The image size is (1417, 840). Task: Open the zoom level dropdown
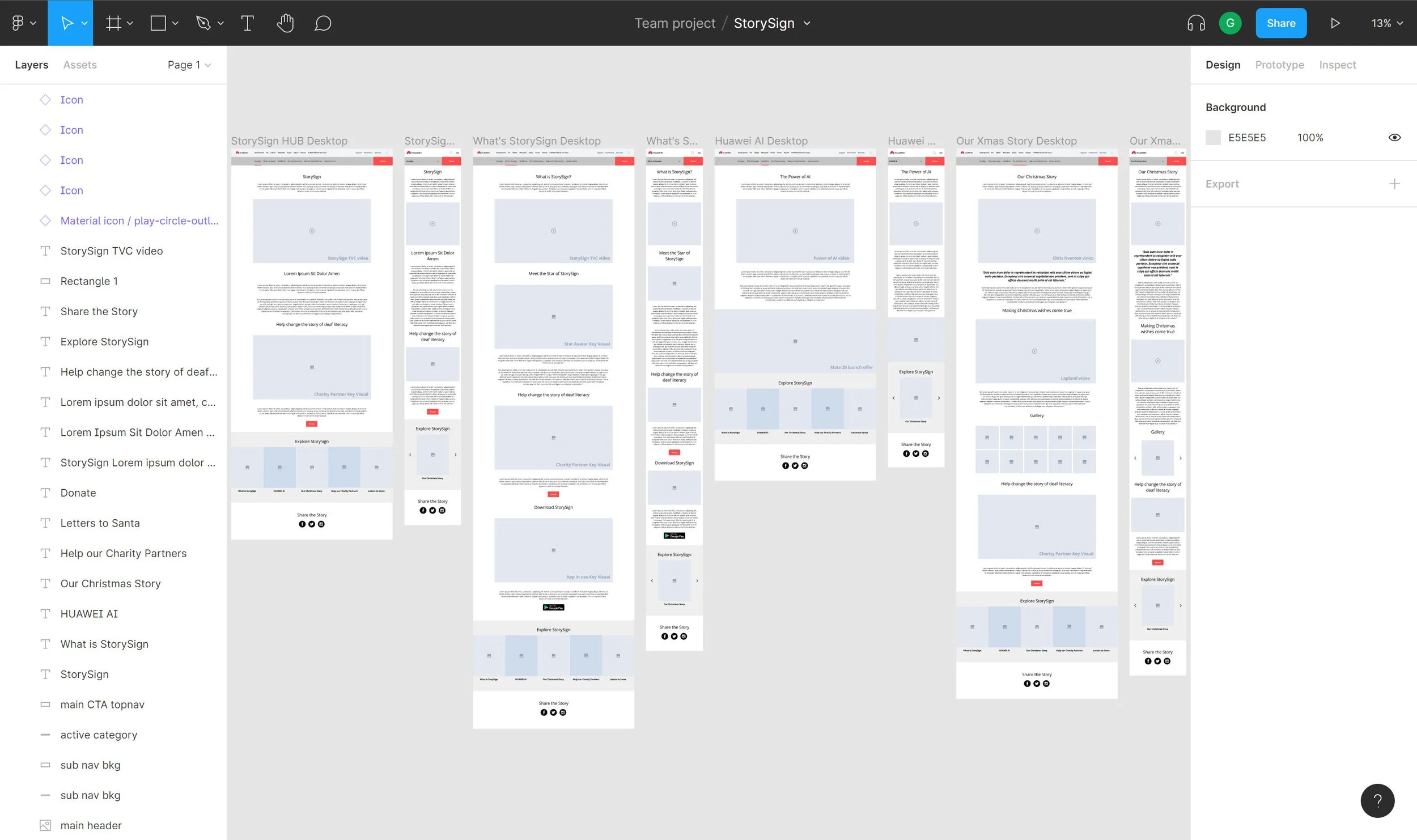point(1386,23)
